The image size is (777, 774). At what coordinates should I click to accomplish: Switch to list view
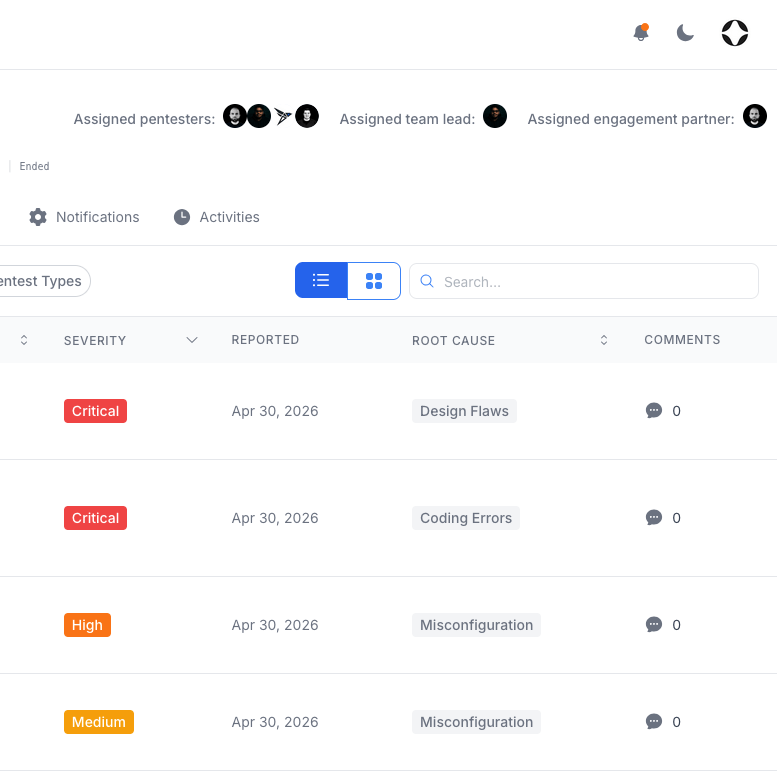coord(321,280)
